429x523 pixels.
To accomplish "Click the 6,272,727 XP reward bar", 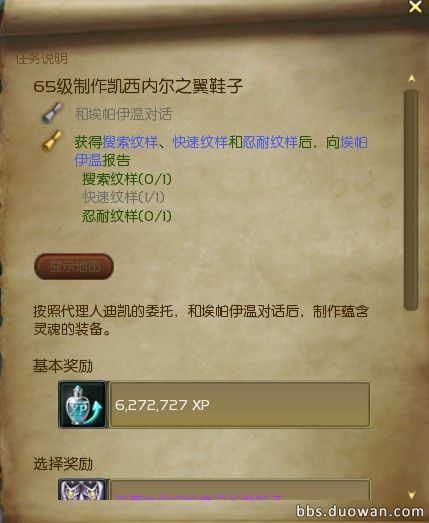I will pyautogui.click(x=240, y=405).
